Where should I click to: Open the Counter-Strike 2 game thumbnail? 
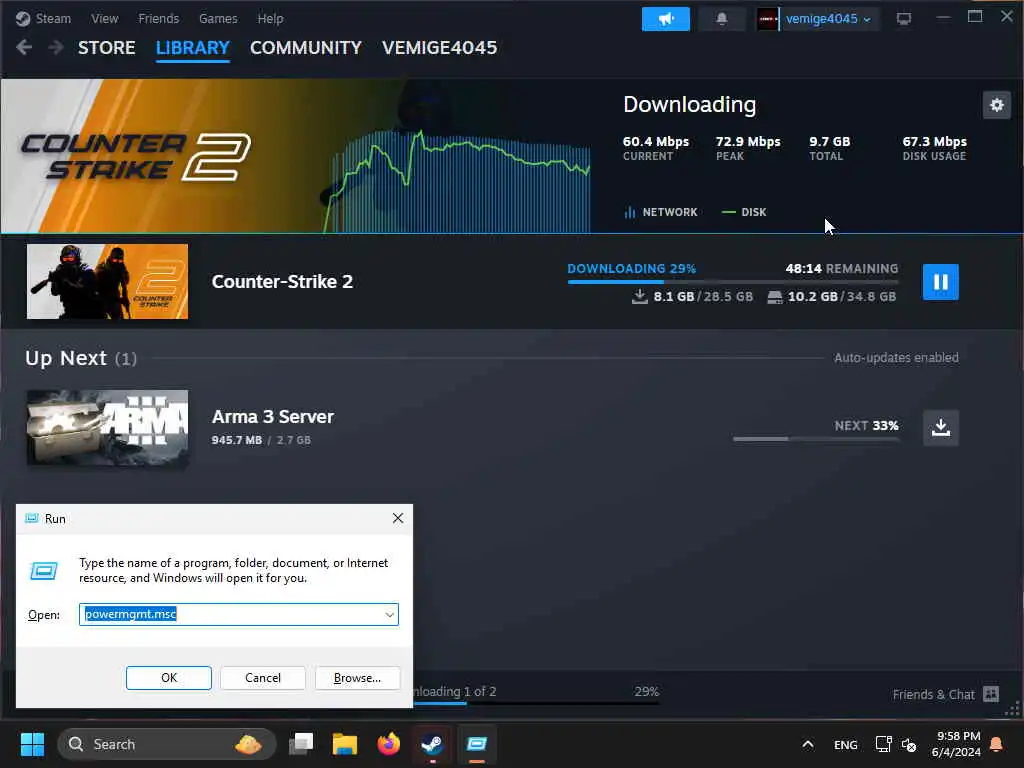click(107, 281)
